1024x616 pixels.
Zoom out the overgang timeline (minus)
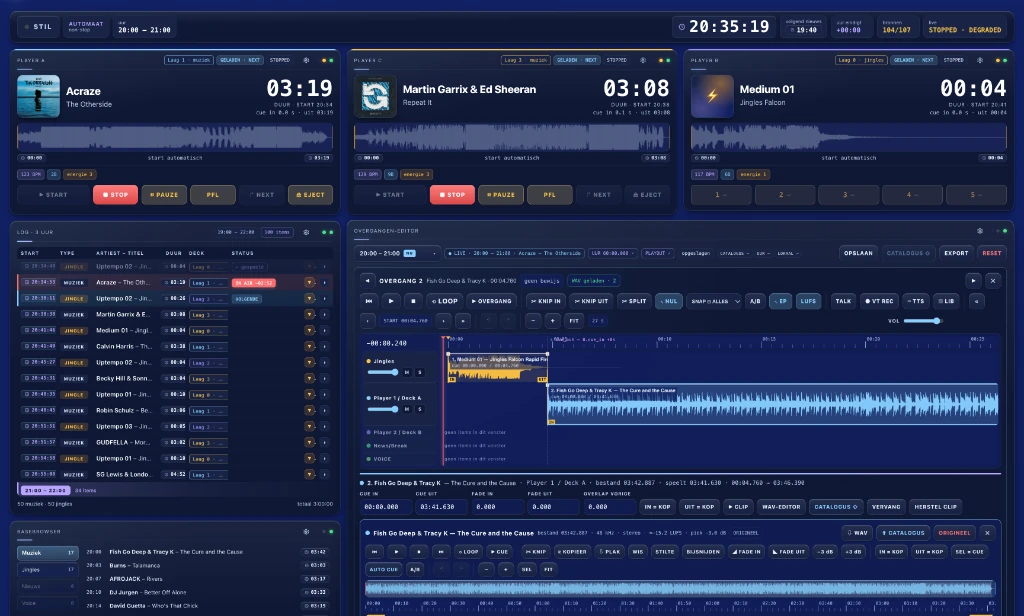534,321
